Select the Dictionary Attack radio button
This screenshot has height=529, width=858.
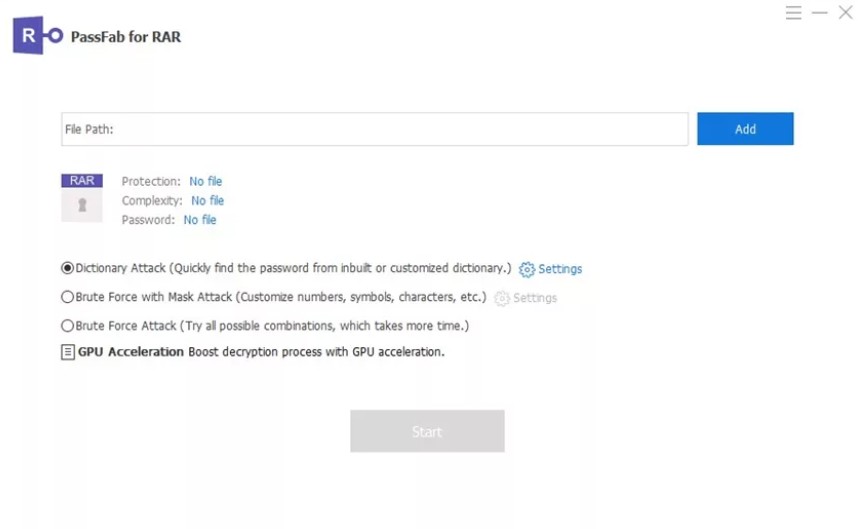(67, 268)
